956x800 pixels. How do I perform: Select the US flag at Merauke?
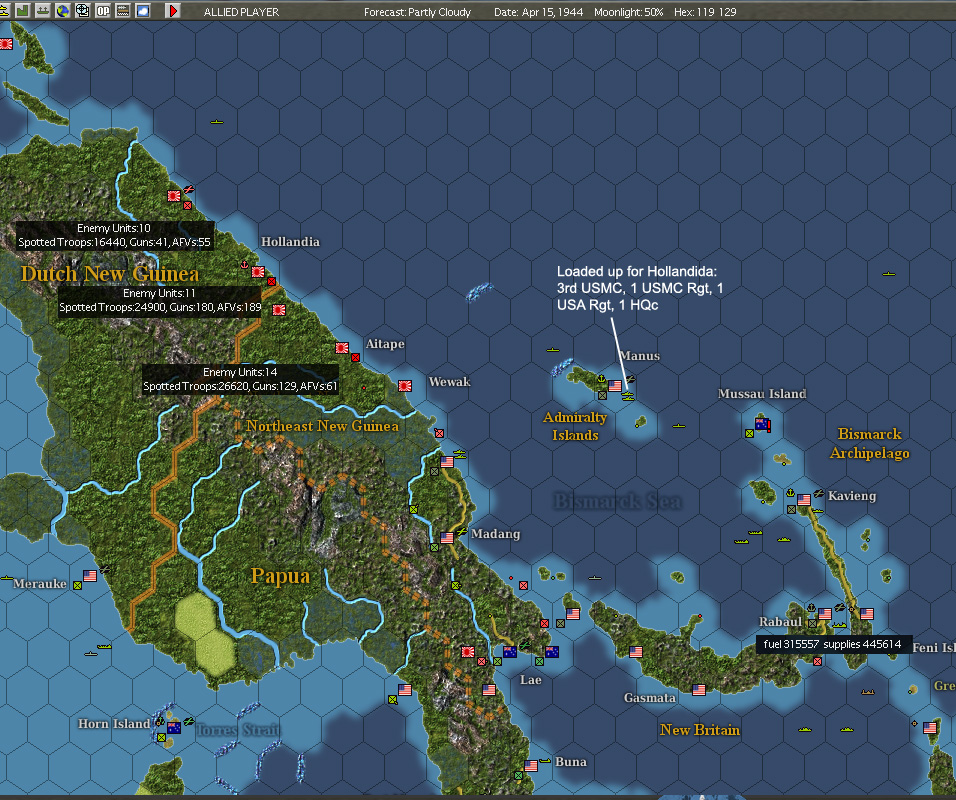click(x=90, y=576)
